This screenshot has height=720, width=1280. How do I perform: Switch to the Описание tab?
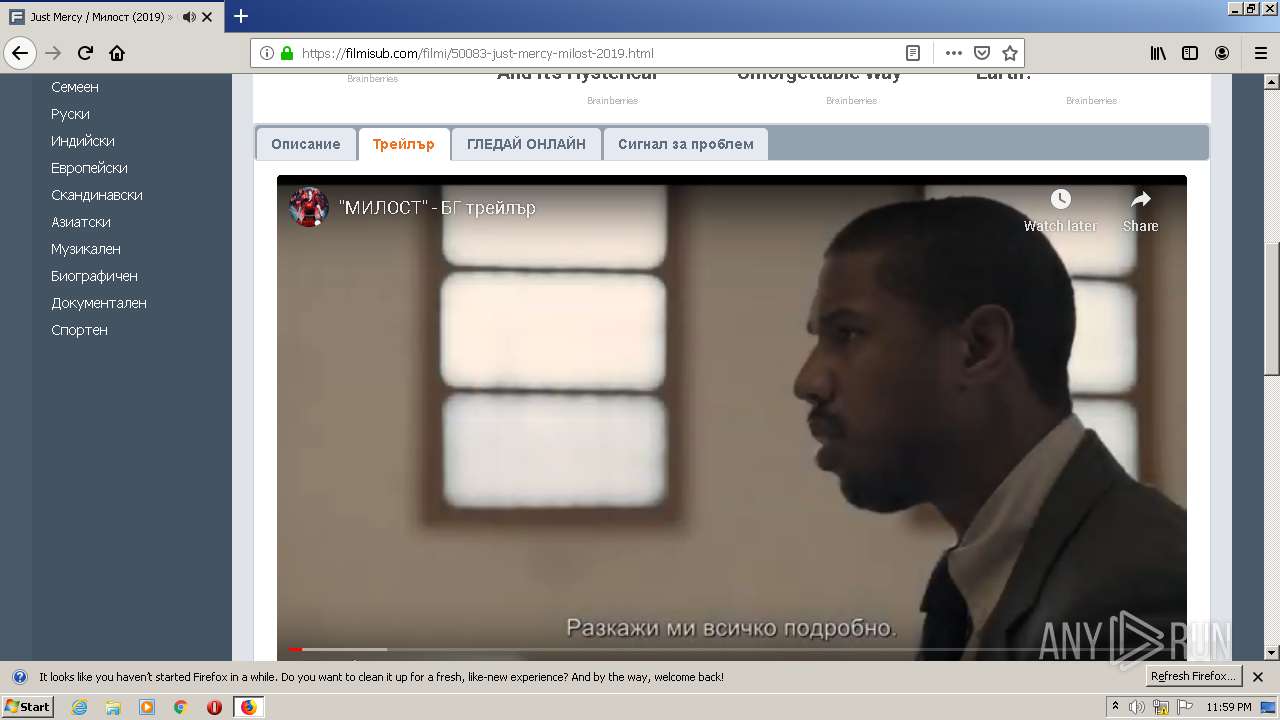(x=306, y=144)
